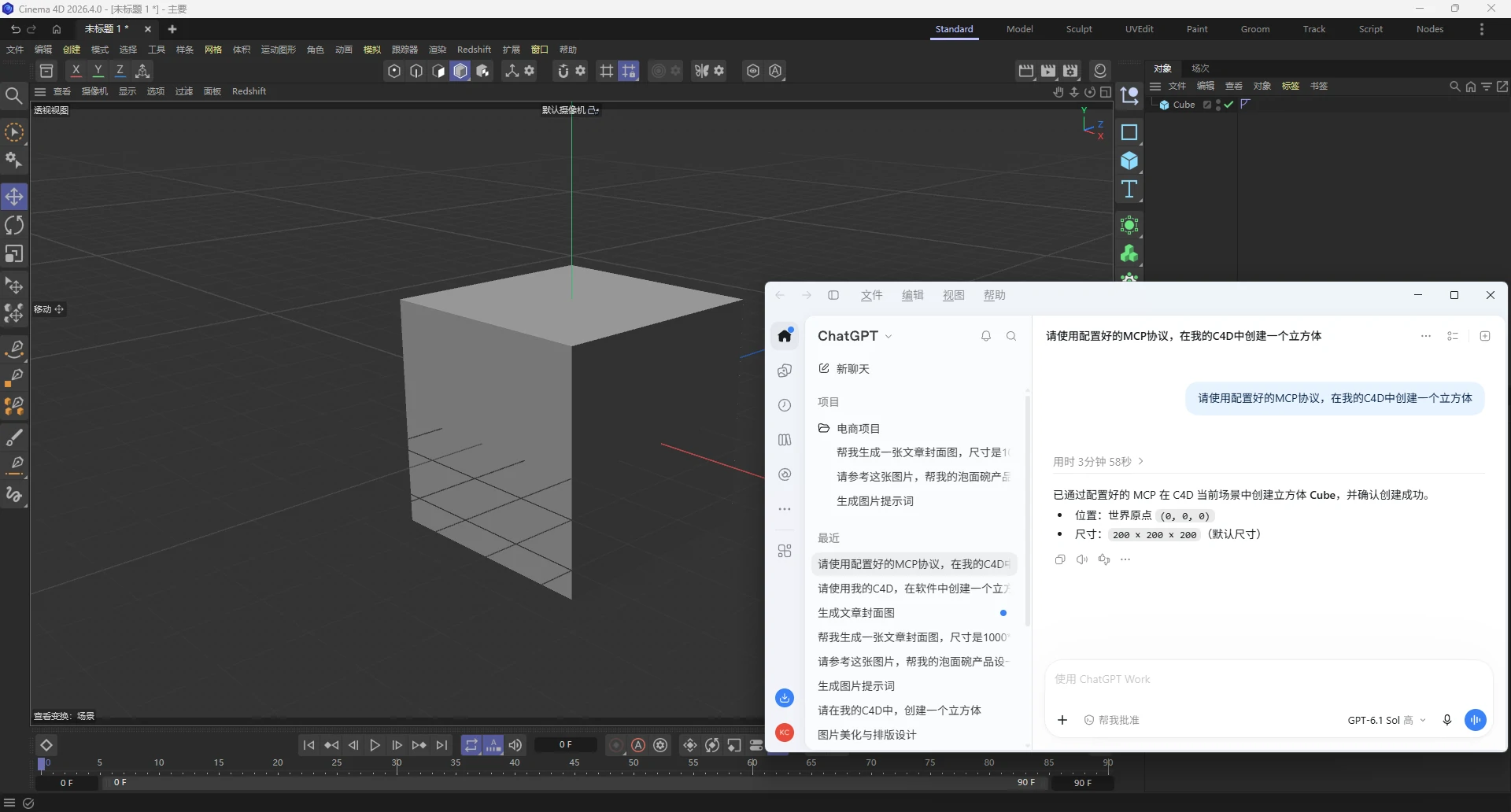Toggle the Cube object's enabled green checkmark
This screenshot has width=1511, height=812.
(x=1228, y=105)
